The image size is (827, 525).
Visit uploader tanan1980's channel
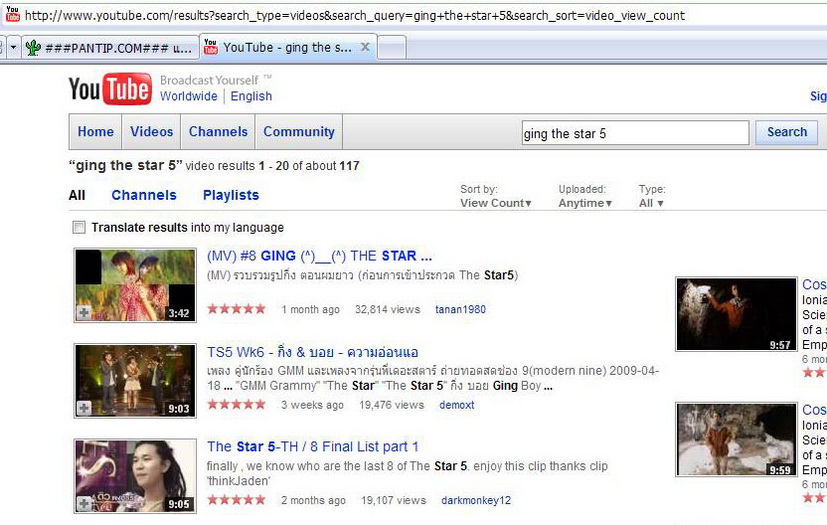tap(460, 310)
